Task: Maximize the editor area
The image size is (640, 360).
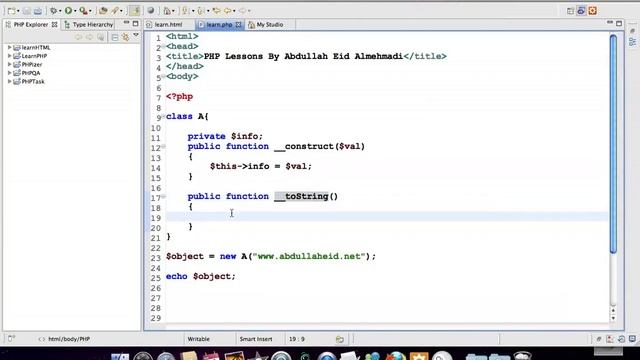Action: (619, 24)
